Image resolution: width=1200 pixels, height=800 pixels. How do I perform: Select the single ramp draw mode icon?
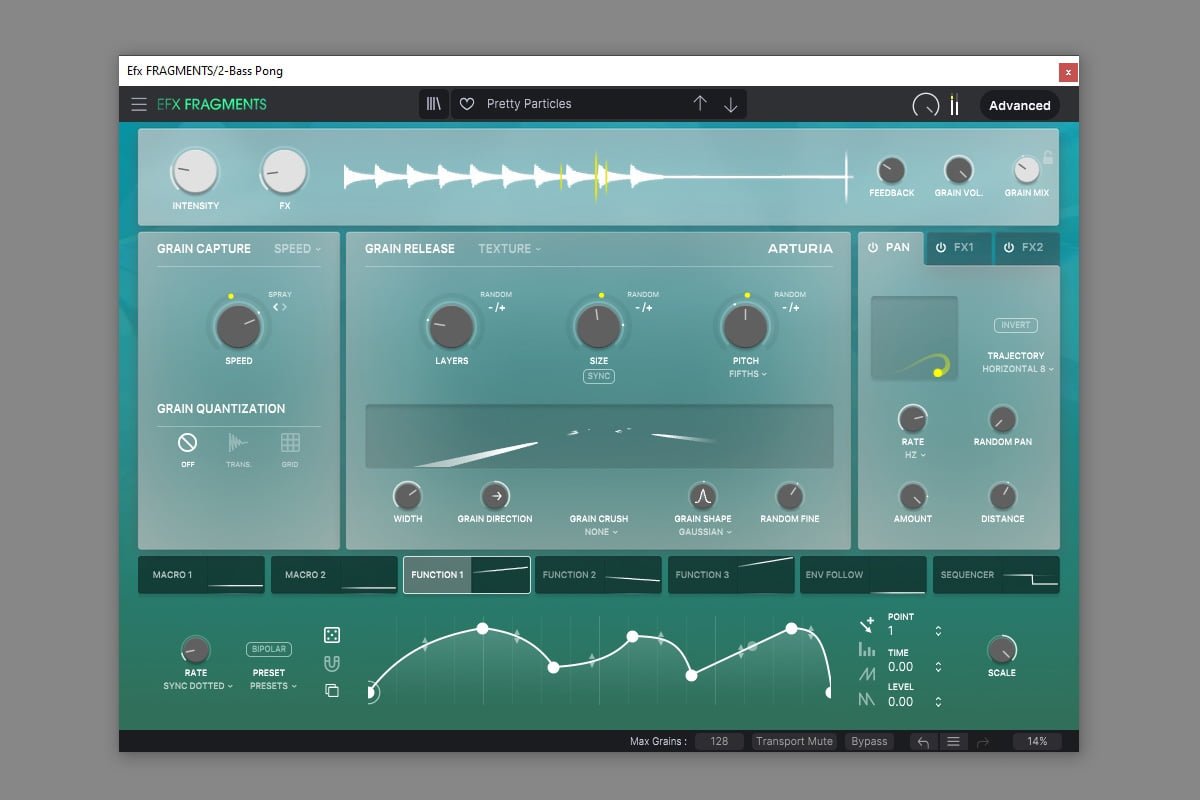point(866,675)
